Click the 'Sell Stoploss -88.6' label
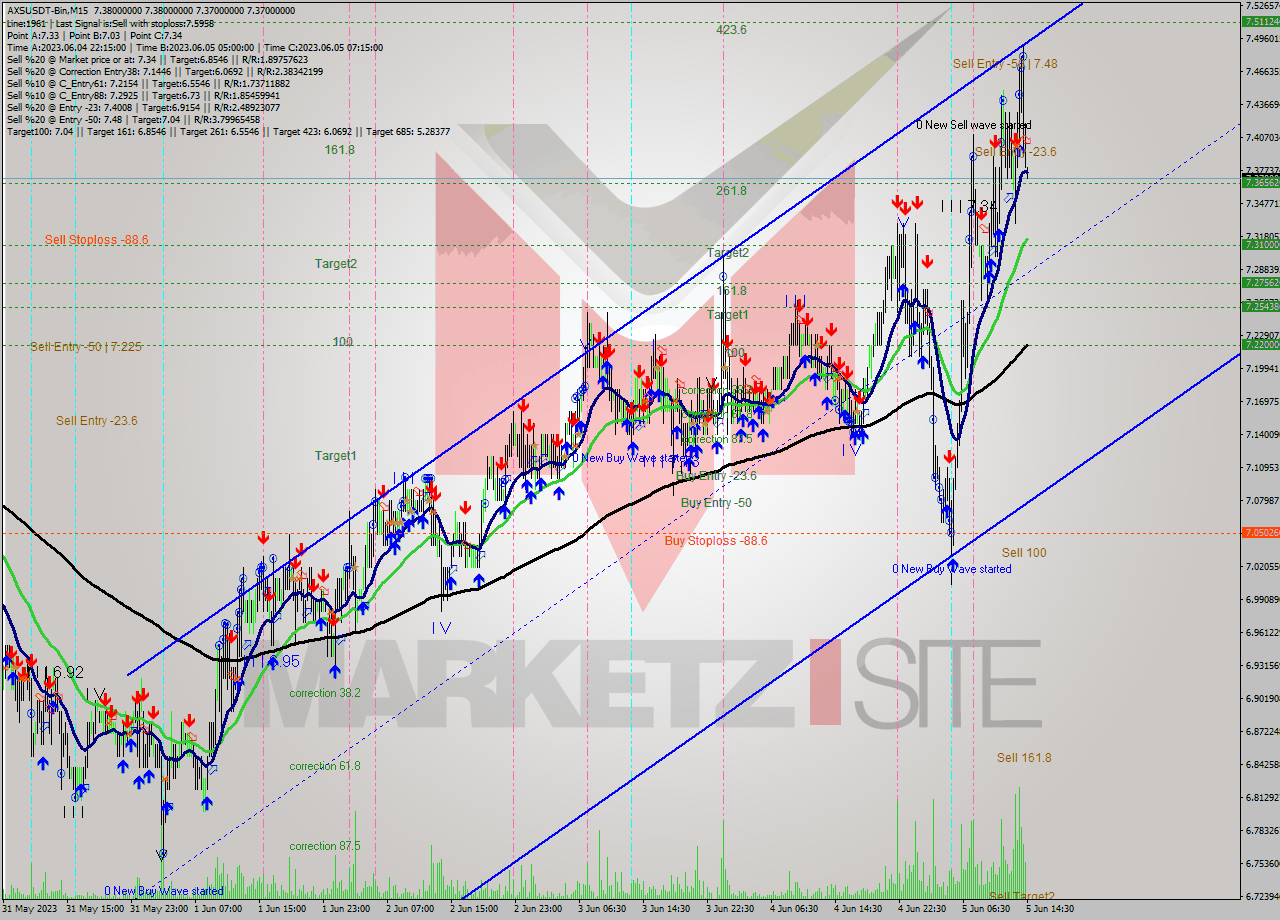Screen dimensions: 1280x920 pyautogui.click(x=96, y=240)
